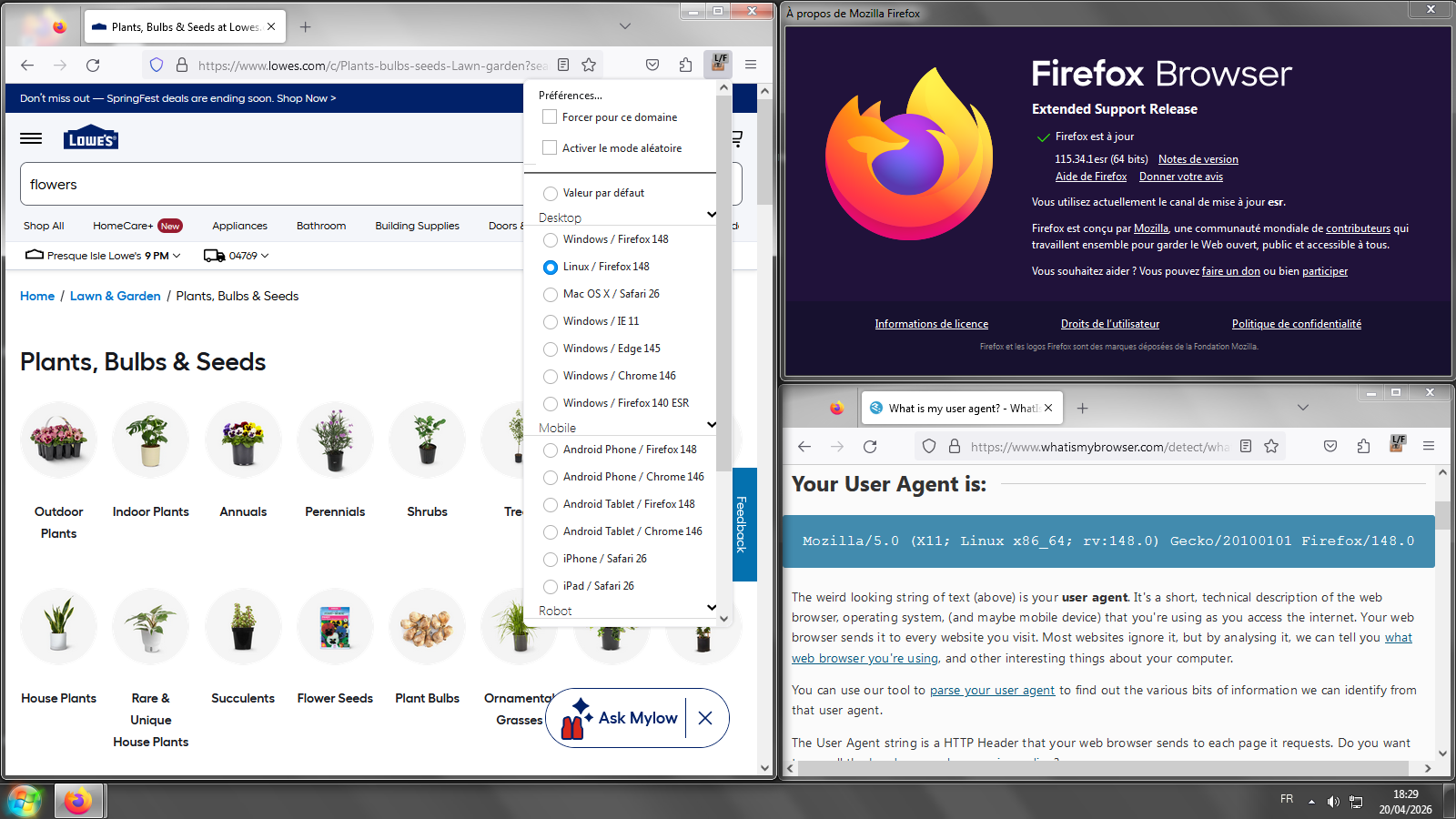Open 'Aide de Firefox' link
The width and height of the screenshot is (1456, 819).
click(x=1091, y=177)
